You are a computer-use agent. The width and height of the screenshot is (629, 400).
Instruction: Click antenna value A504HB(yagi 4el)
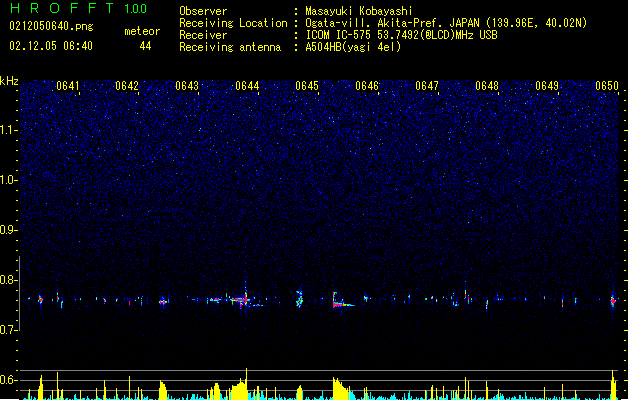point(353,47)
